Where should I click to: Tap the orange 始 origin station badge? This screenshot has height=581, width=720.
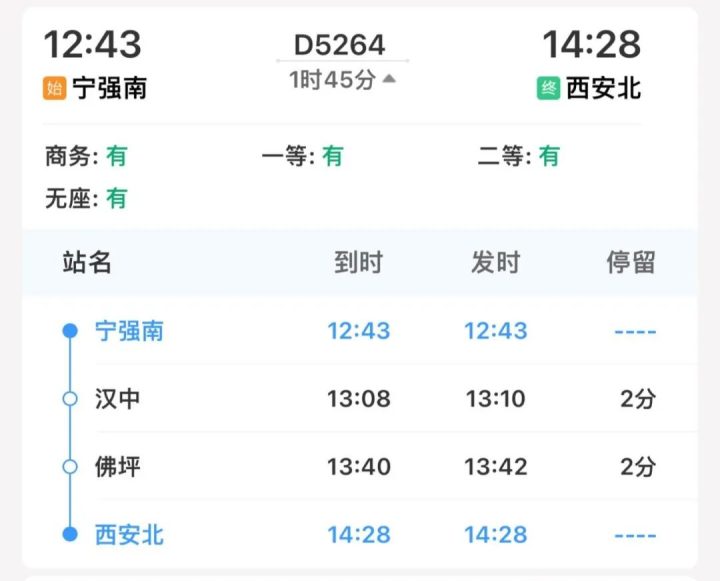click(x=55, y=88)
